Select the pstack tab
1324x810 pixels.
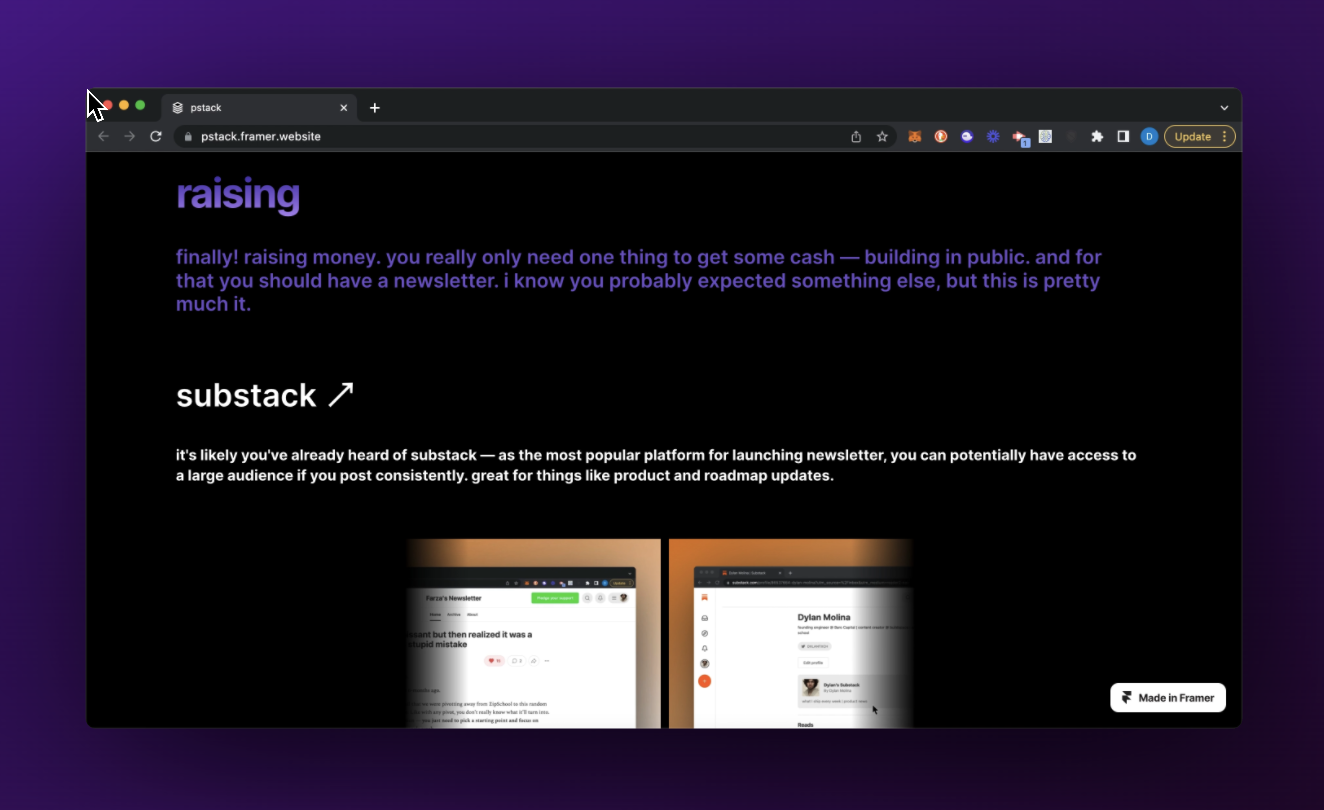260,108
